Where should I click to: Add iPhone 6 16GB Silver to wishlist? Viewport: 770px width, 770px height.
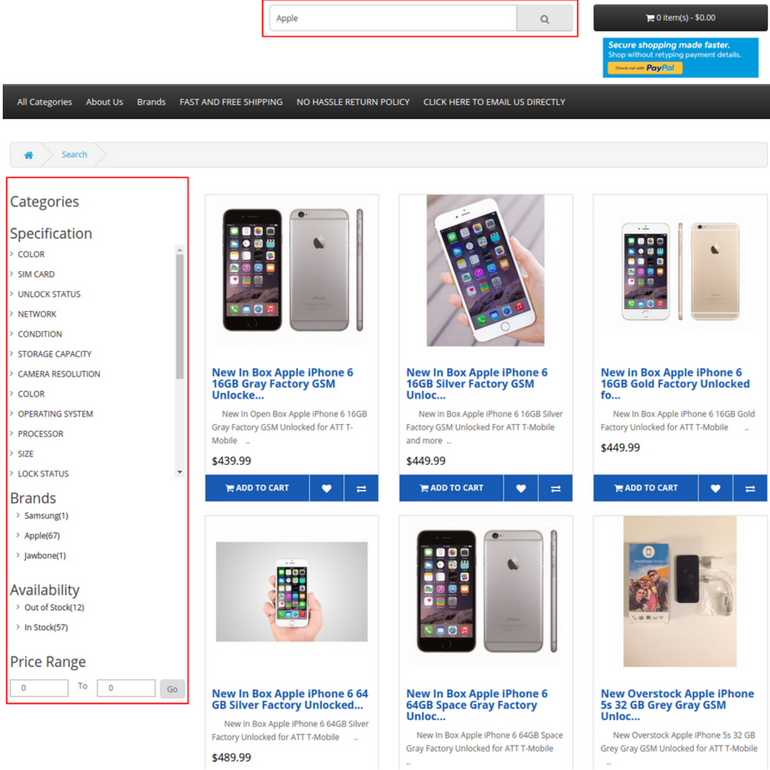[x=521, y=488]
